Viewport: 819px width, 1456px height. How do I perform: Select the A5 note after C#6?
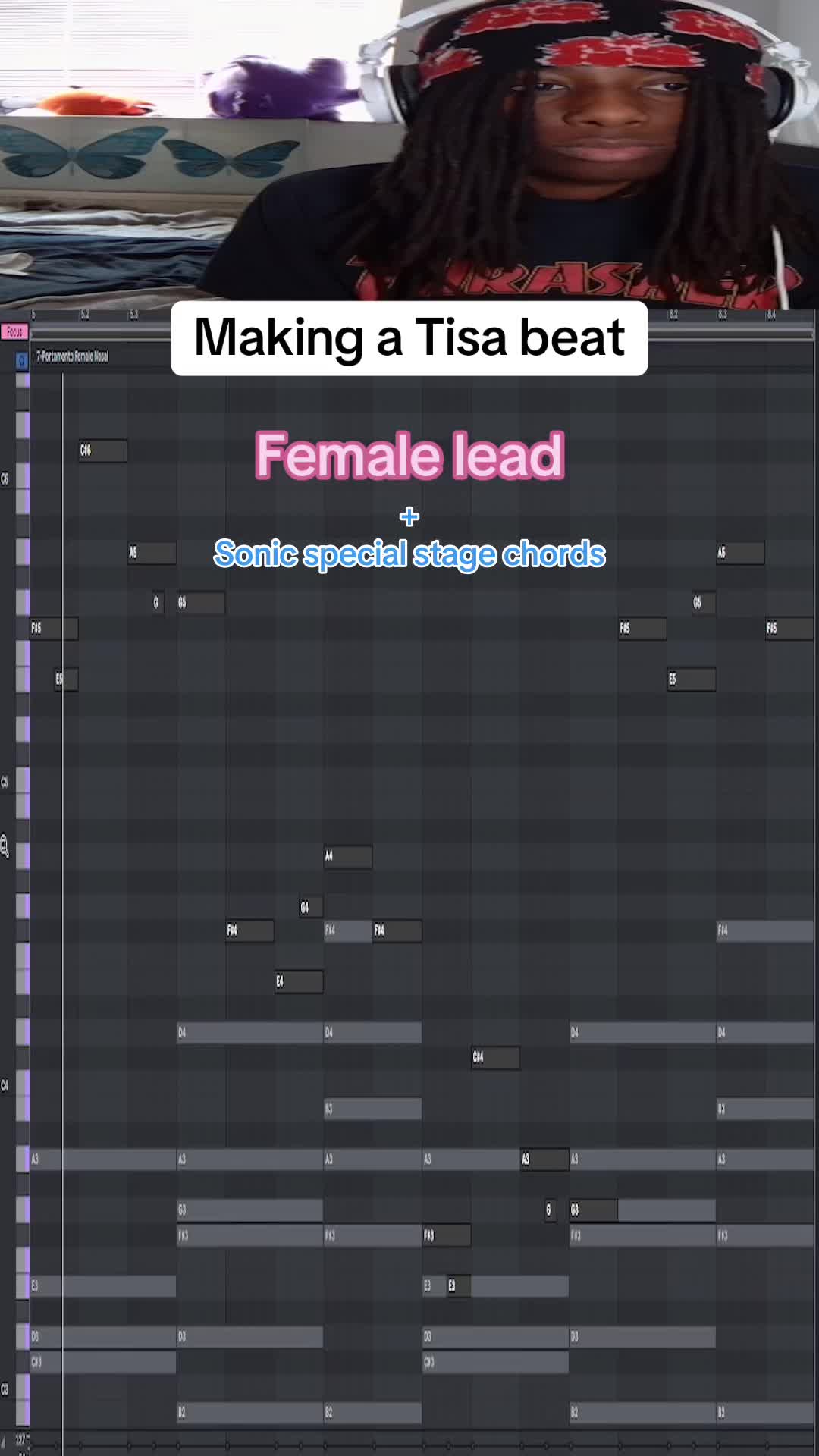(152, 553)
